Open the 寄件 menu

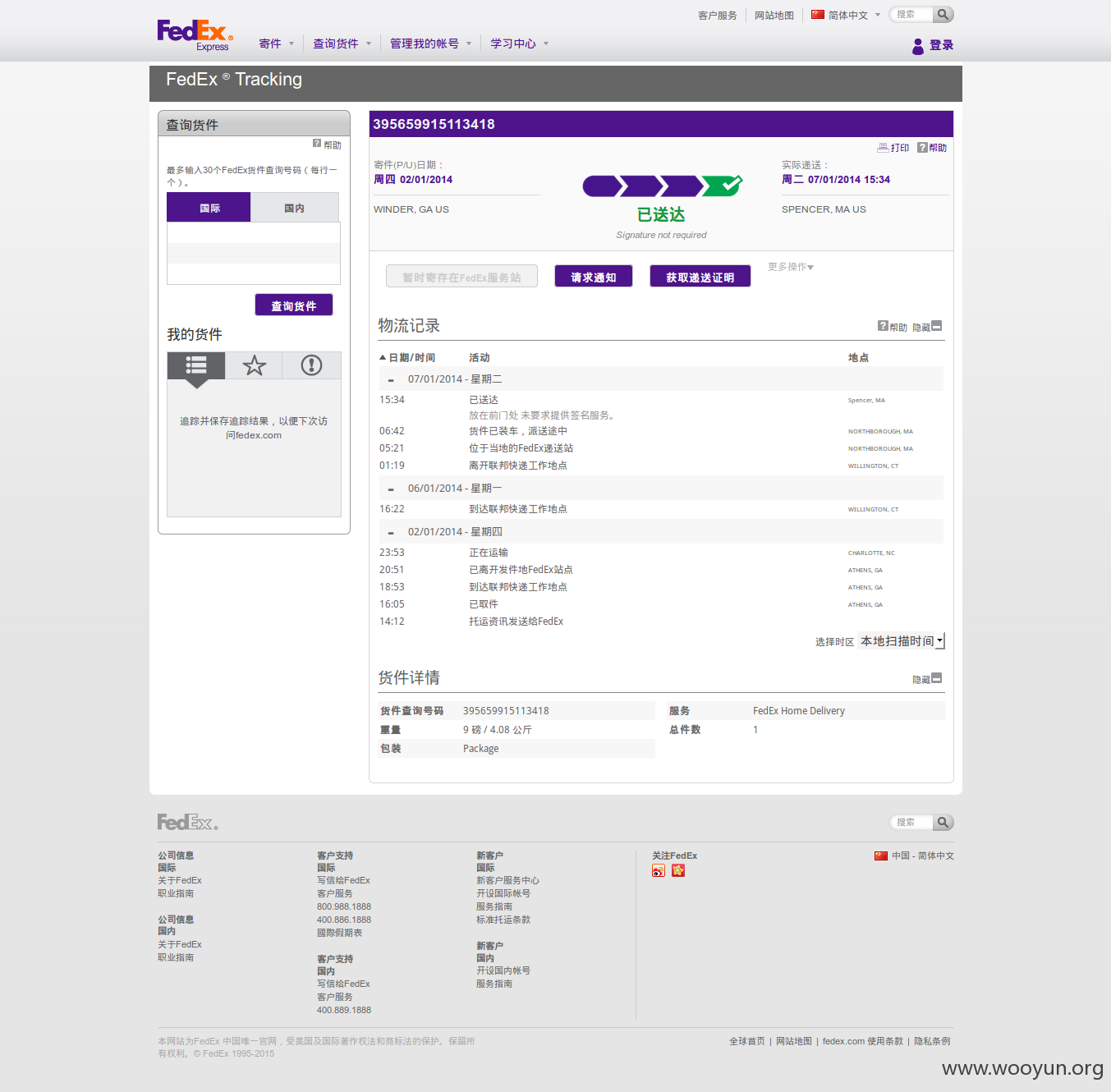(276, 44)
